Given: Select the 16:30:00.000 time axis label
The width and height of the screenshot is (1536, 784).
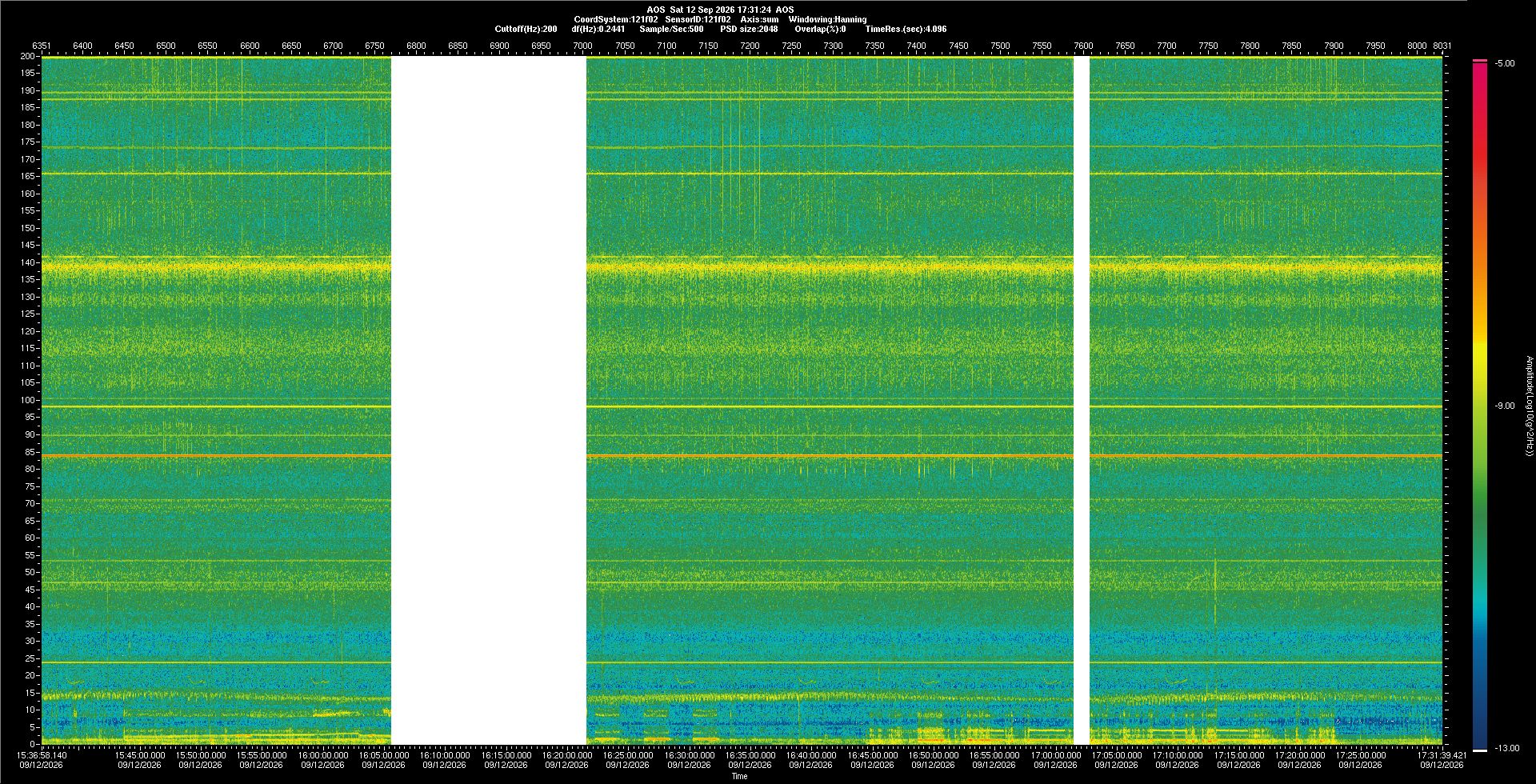Looking at the screenshot, I should (689, 754).
